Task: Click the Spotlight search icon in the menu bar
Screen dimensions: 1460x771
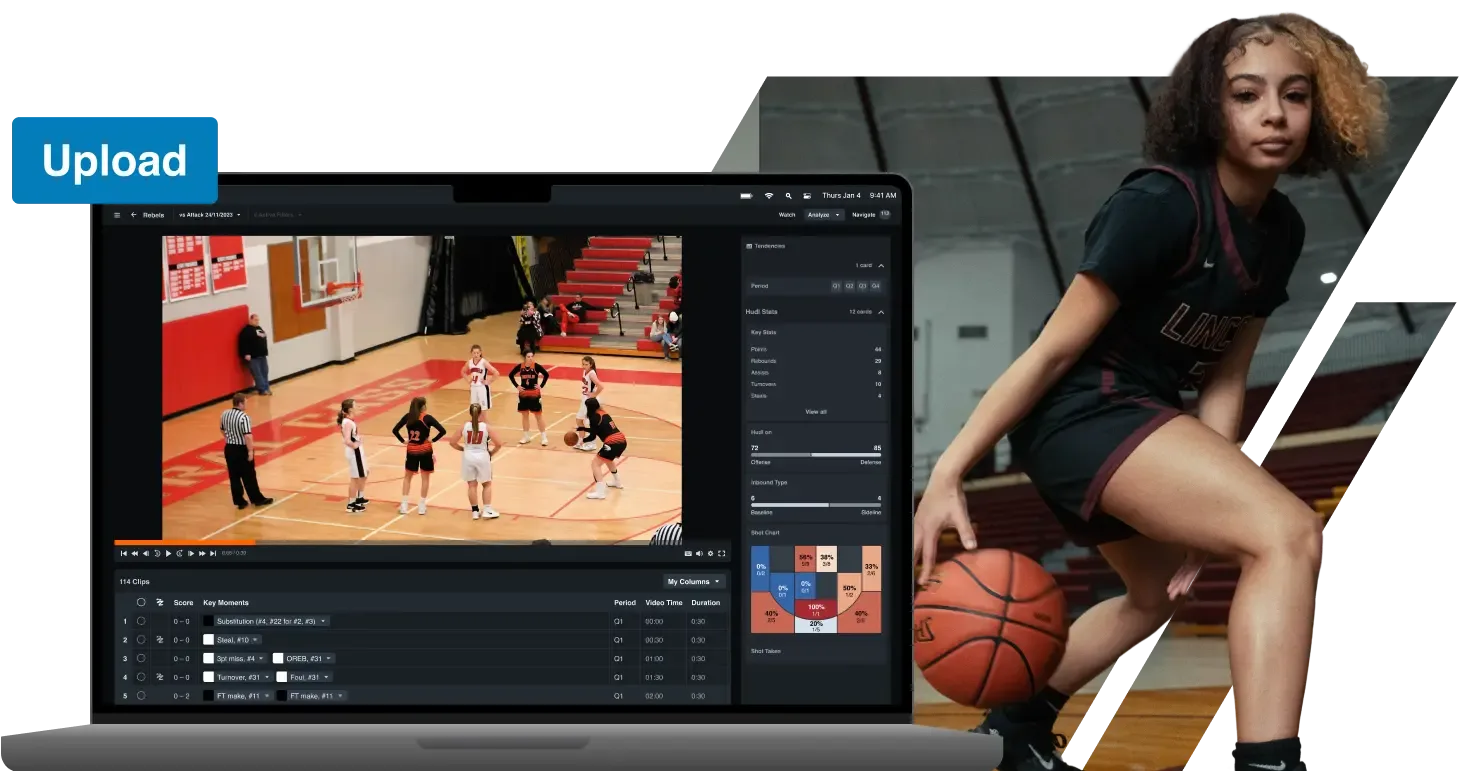Action: pos(788,197)
